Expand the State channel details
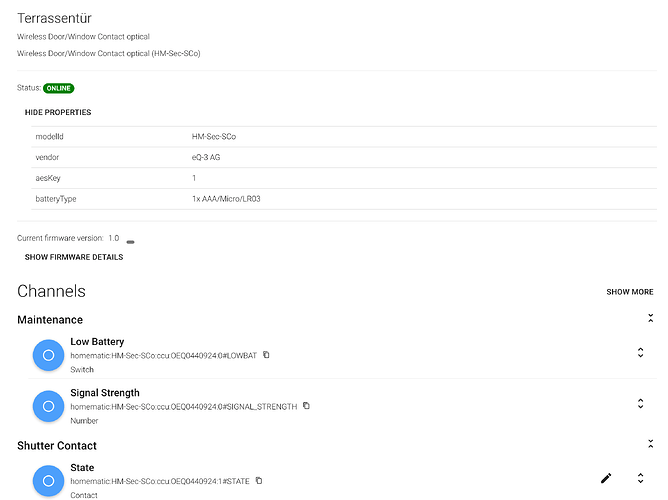 (640, 479)
